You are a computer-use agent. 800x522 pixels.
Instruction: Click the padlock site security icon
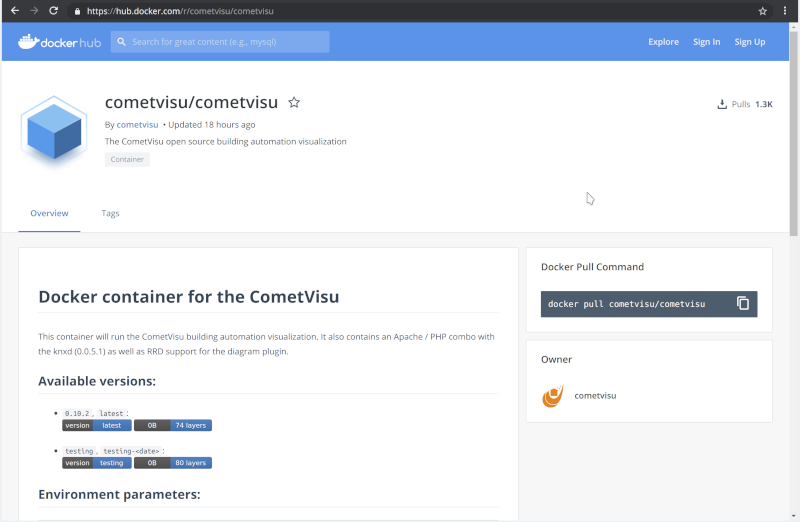77,11
